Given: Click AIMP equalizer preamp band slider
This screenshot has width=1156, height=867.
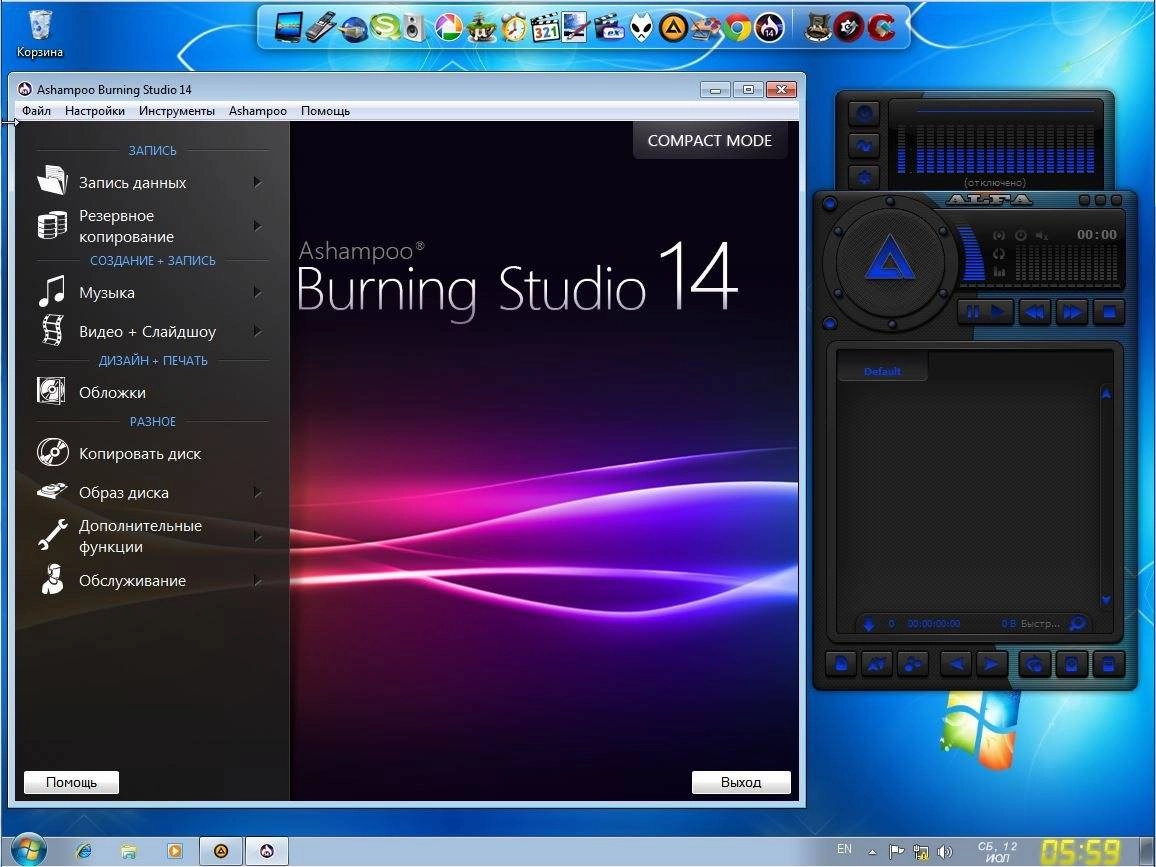Looking at the screenshot, I should click(902, 148).
